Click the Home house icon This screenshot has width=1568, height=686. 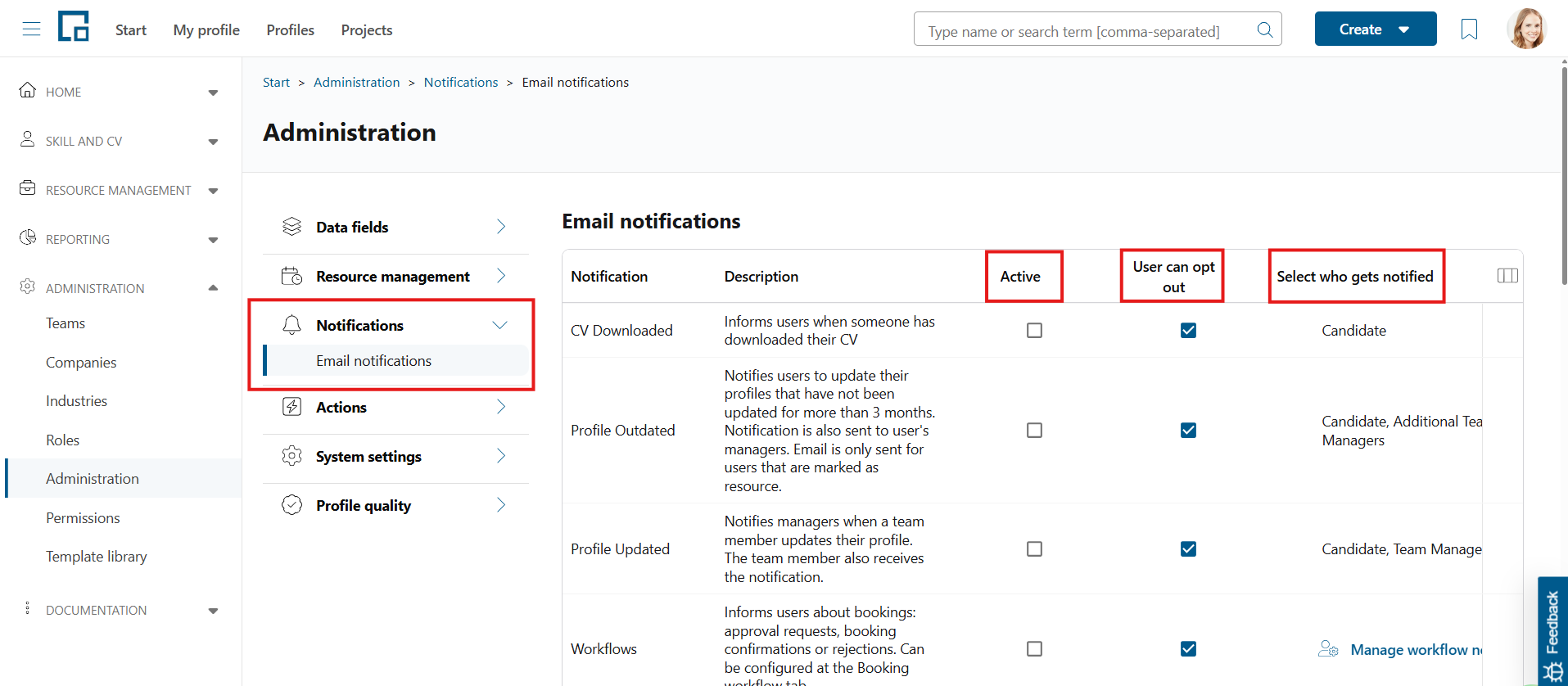click(x=28, y=90)
